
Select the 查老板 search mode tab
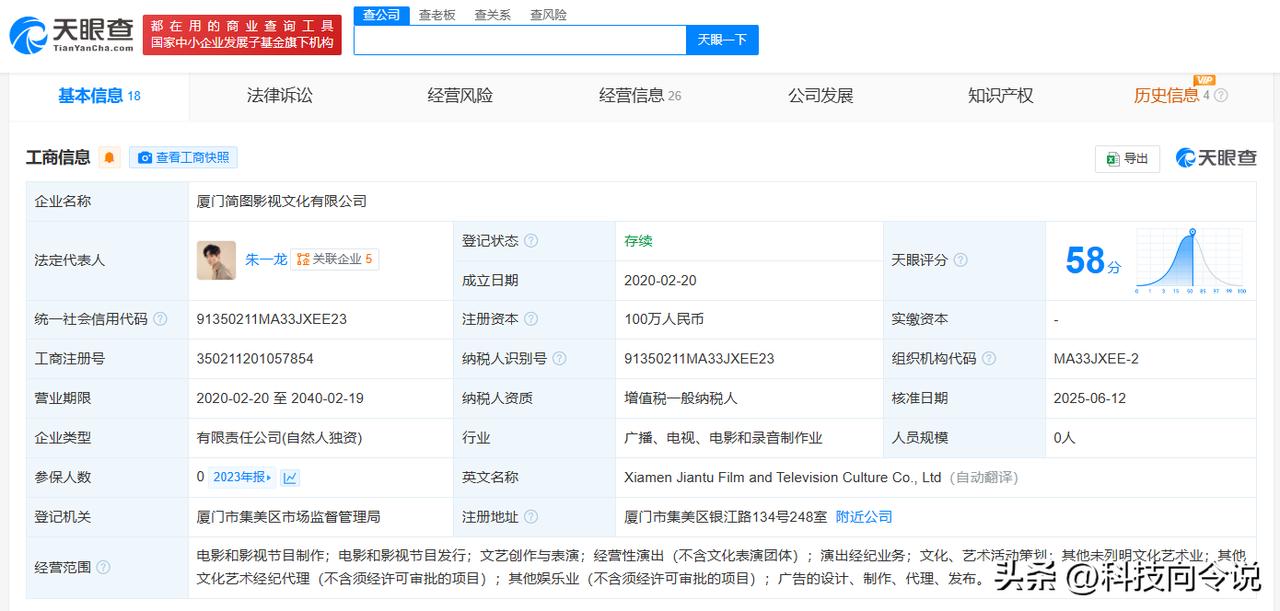point(437,15)
